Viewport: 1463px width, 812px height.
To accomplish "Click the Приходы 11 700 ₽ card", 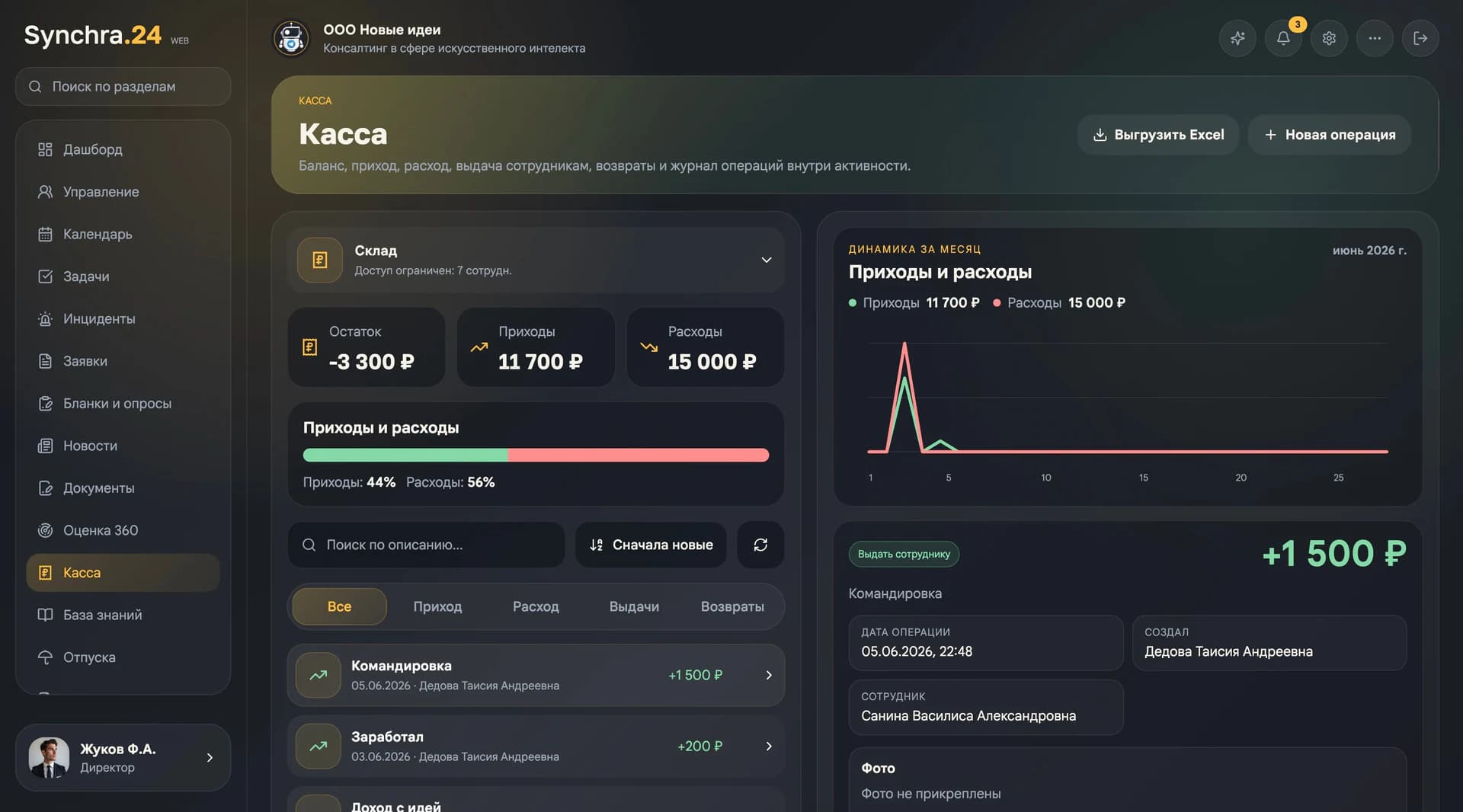I will click(536, 347).
